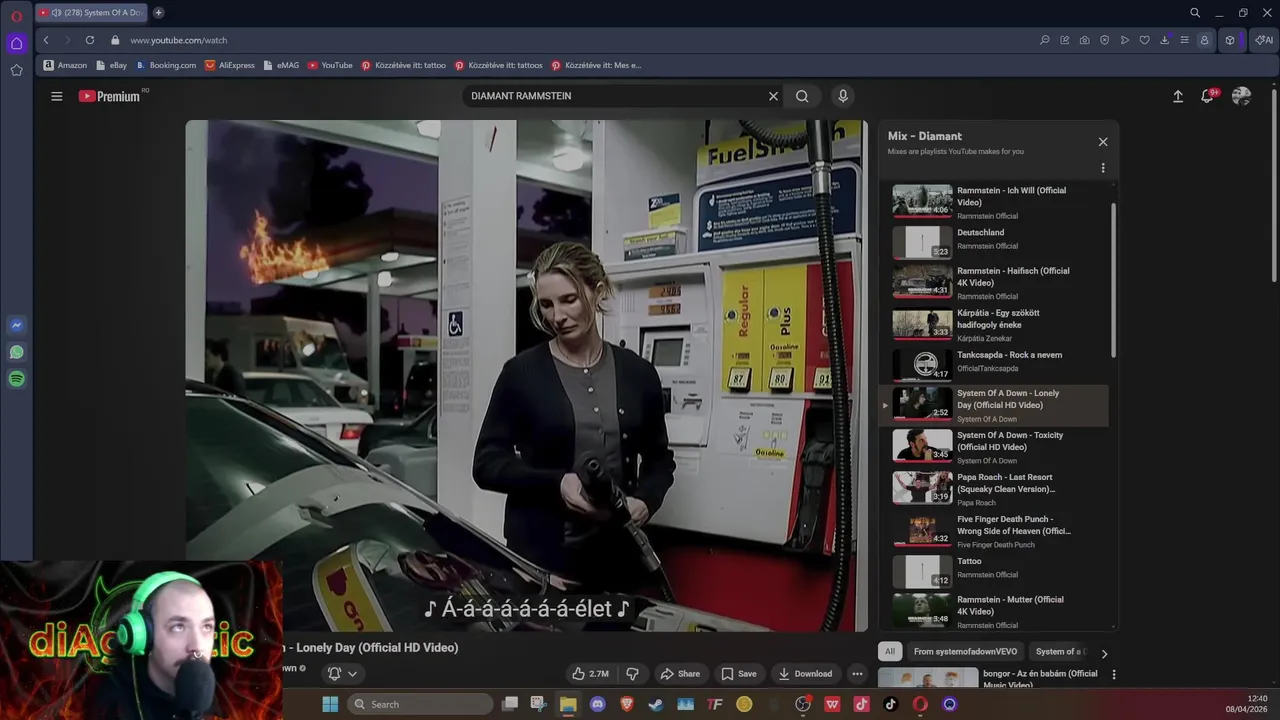This screenshot has height=720, width=1280.
Task: Open Discord from the taskbar
Action: pos(598,704)
